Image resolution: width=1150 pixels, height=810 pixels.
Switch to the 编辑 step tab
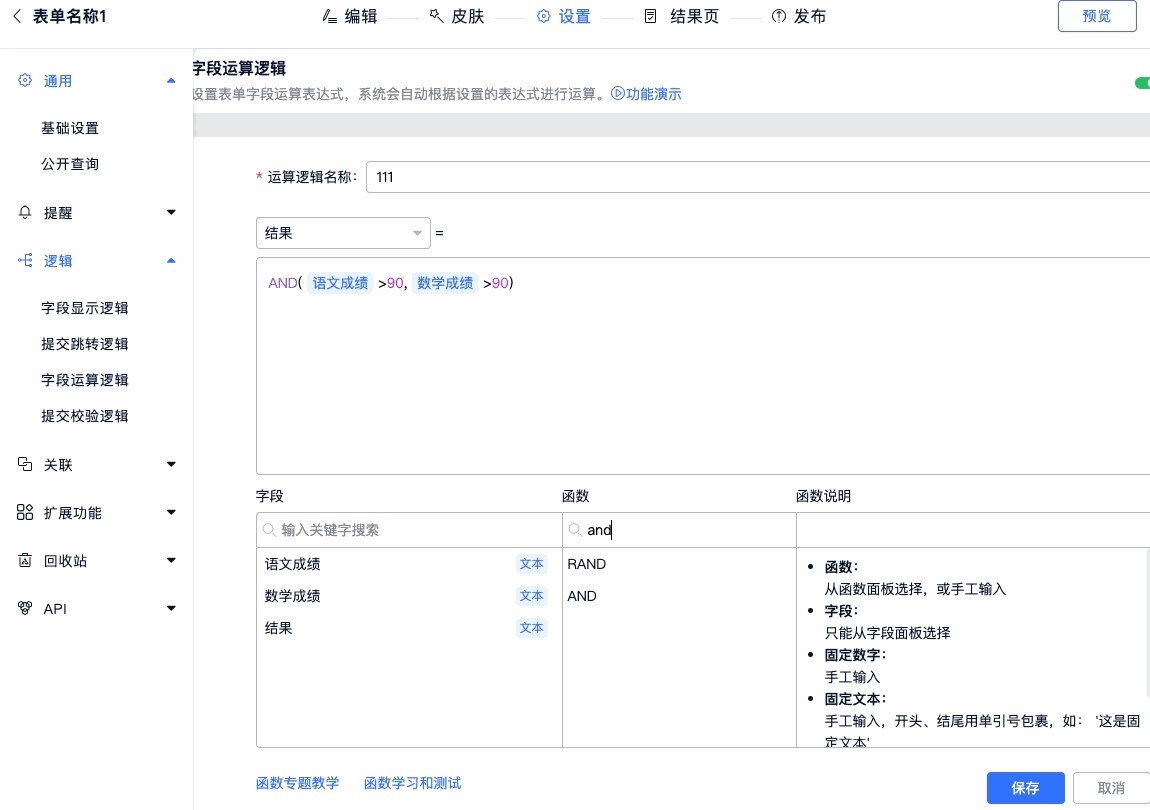[x=350, y=17]
